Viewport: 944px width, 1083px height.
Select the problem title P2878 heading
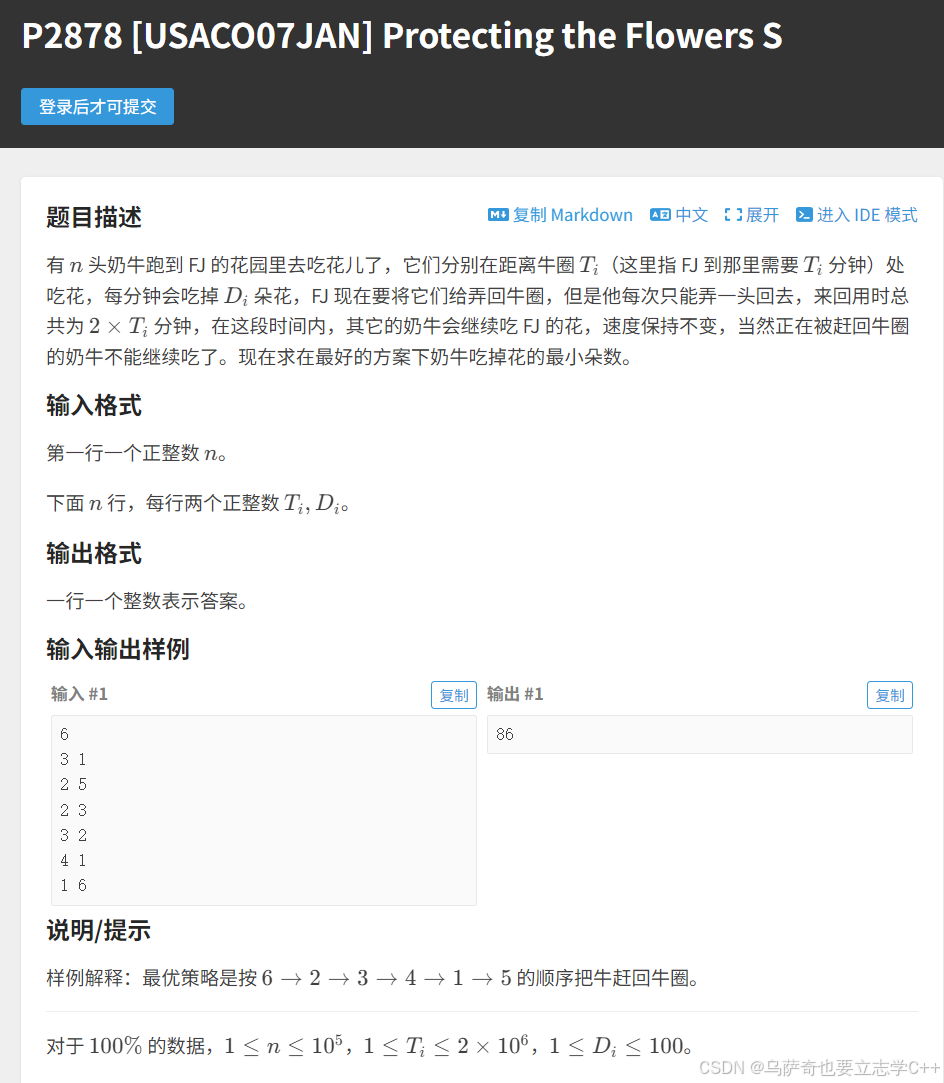click(402, 36)
